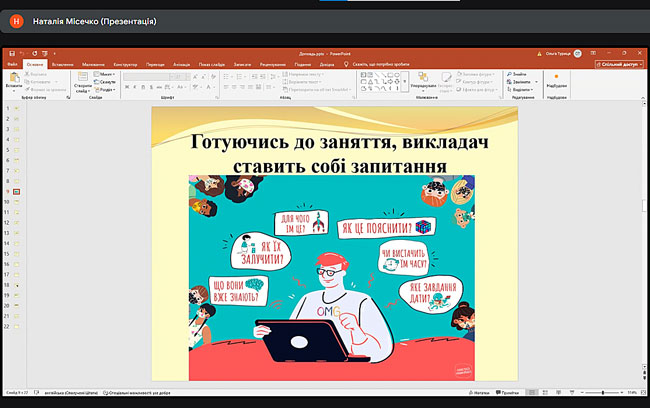Click the Undo arrow in quick access toolbar
This screenshot has height=408, width=650.
(x=20, y=53)
